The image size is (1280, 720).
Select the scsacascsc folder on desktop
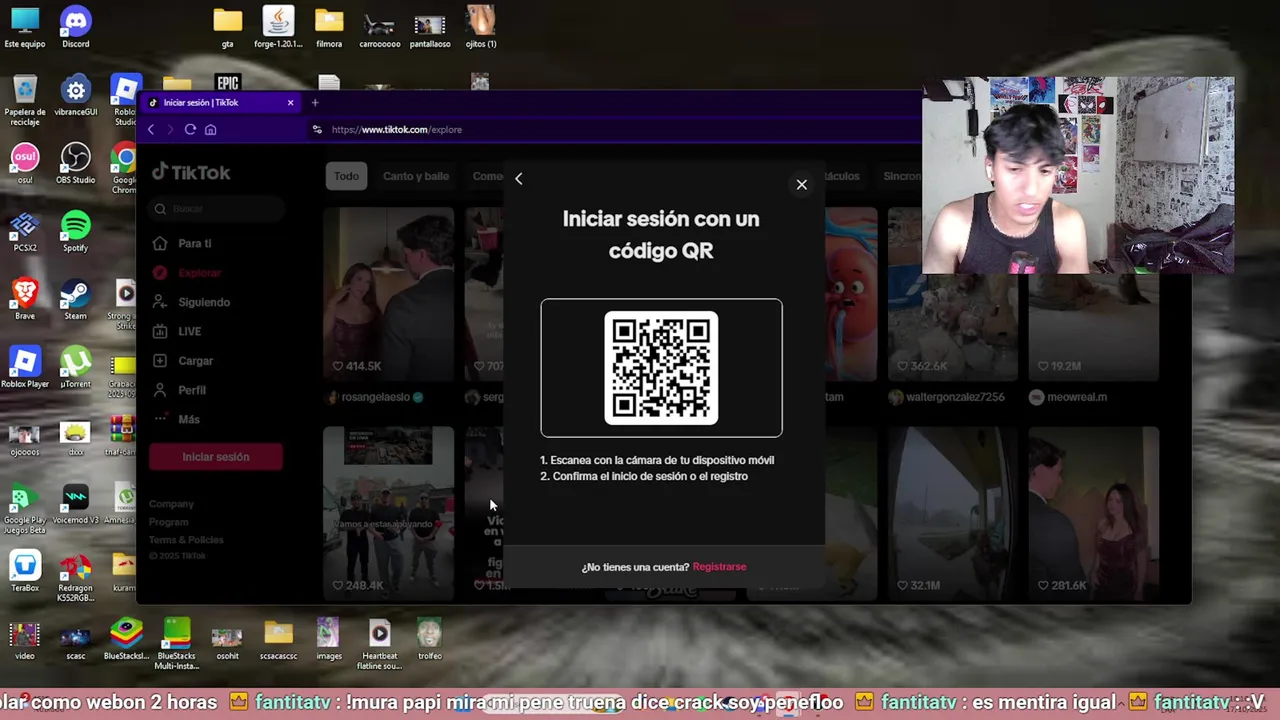(278, 640)
